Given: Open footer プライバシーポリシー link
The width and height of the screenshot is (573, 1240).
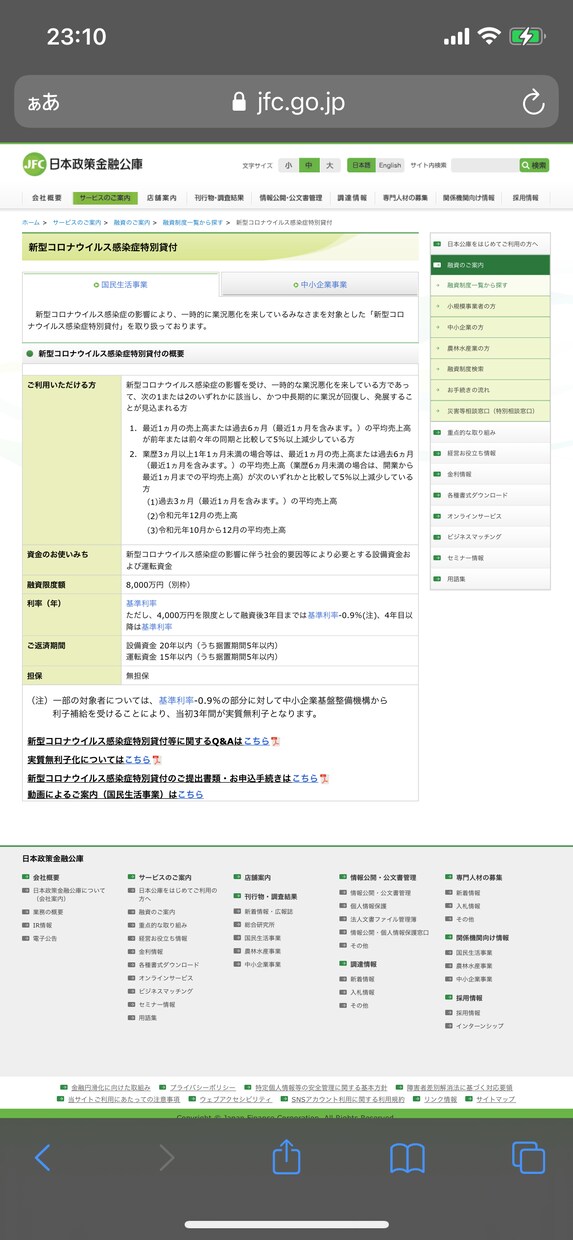Looking at the screenshot, I should [x=202, y=1087].
